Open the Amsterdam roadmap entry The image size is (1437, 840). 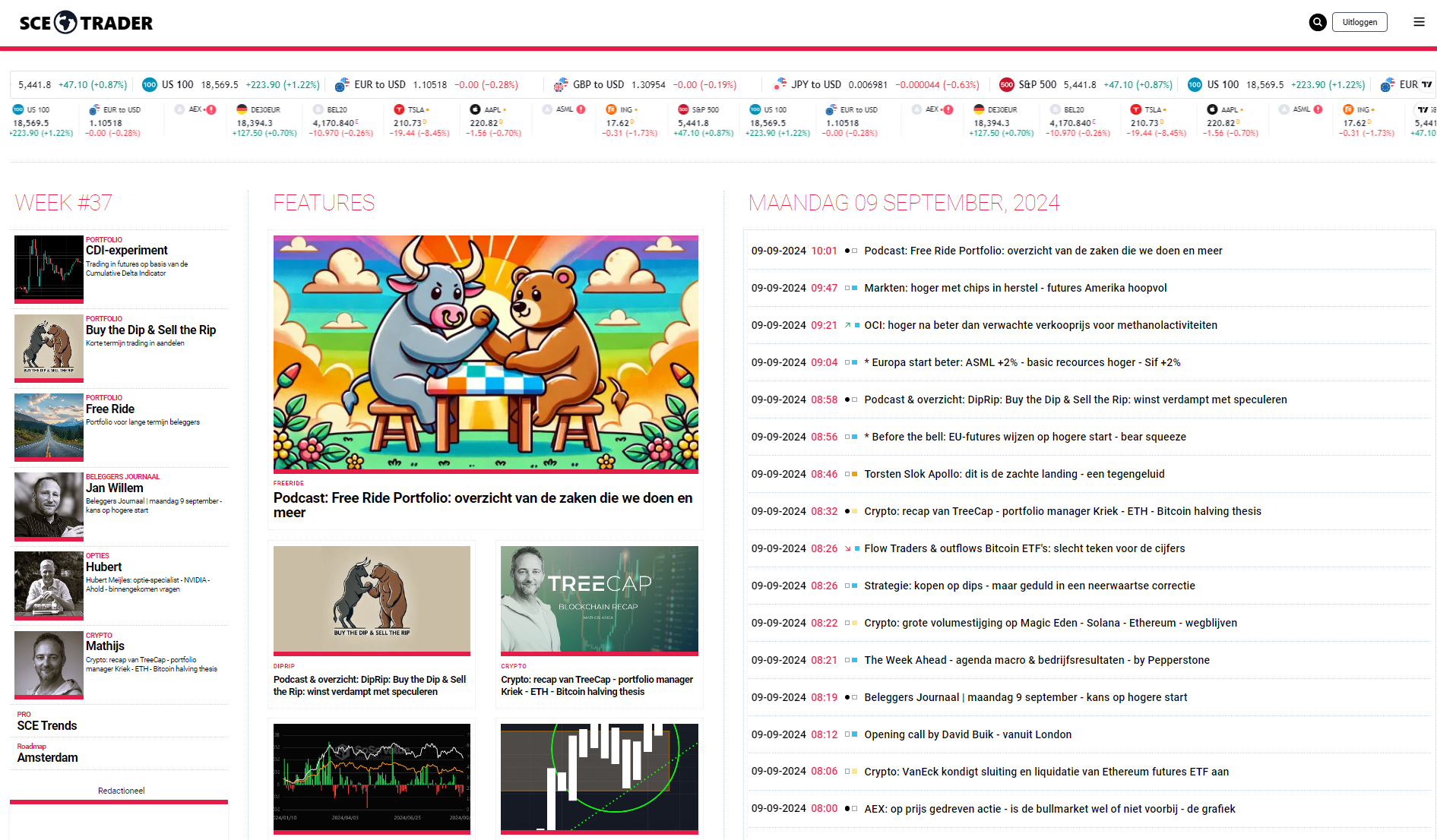point(47,758)
